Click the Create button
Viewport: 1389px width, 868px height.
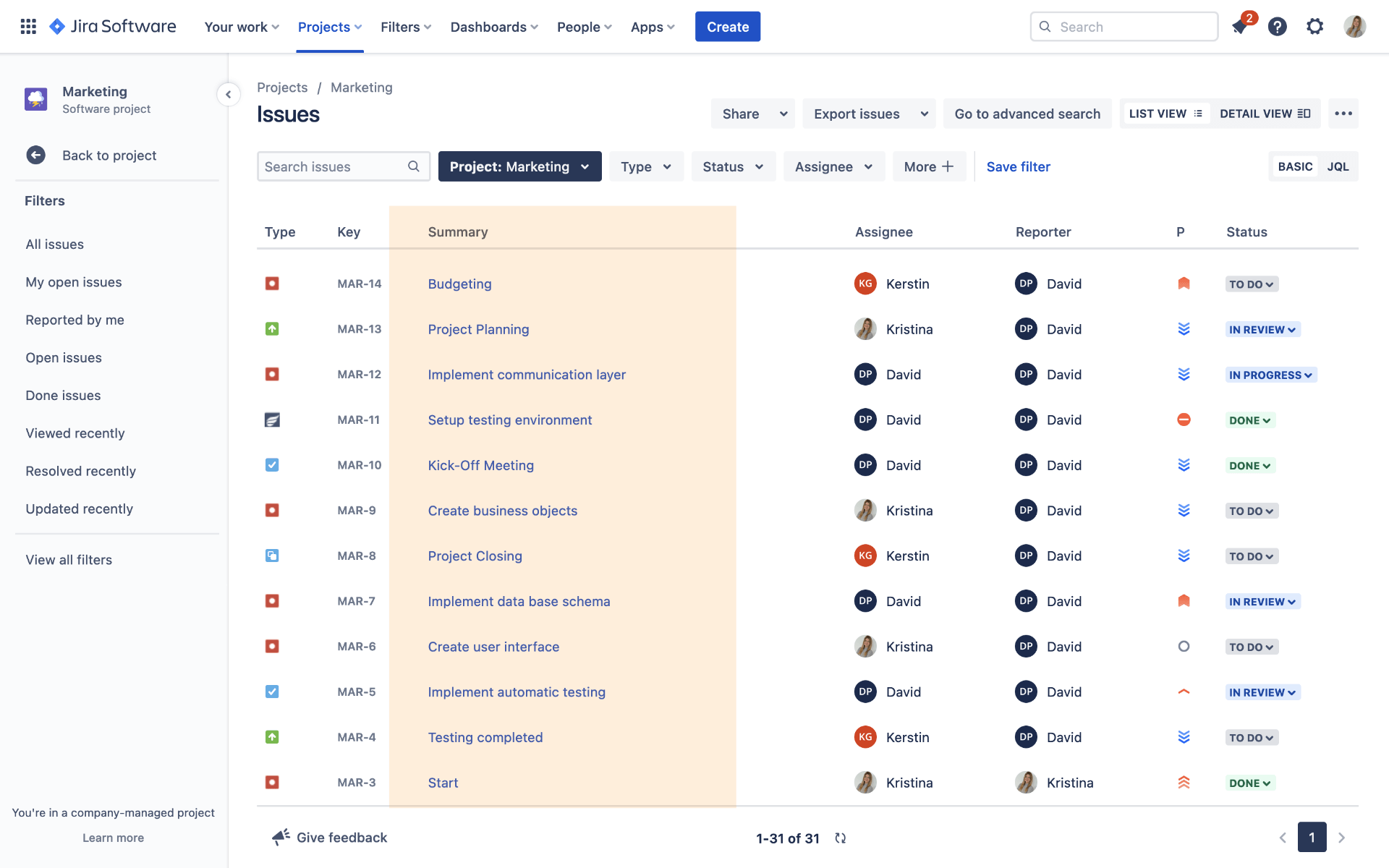point(727,26)
